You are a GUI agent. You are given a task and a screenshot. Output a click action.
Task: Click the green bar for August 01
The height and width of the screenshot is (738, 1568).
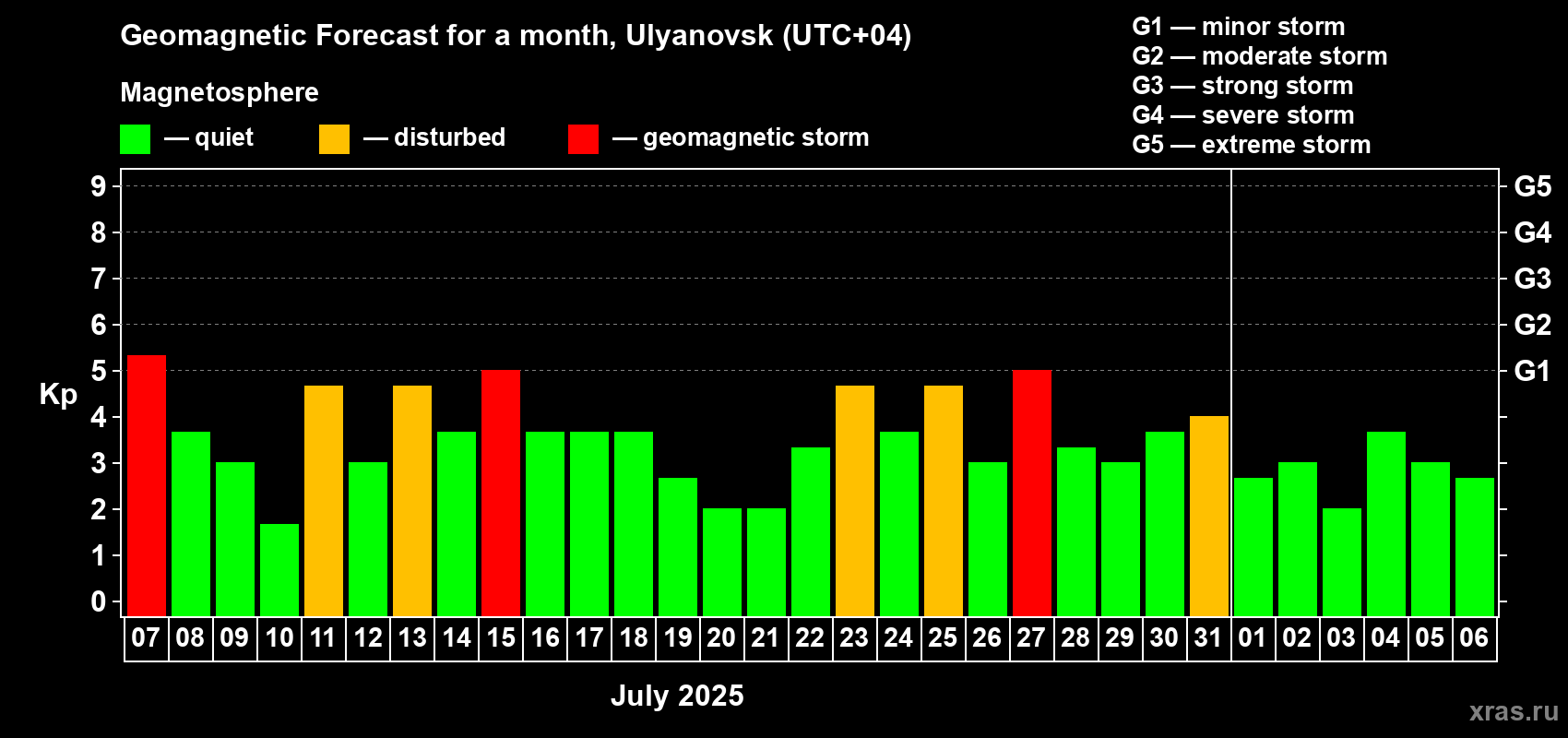pyautogui.click(x=1253, y=547)
